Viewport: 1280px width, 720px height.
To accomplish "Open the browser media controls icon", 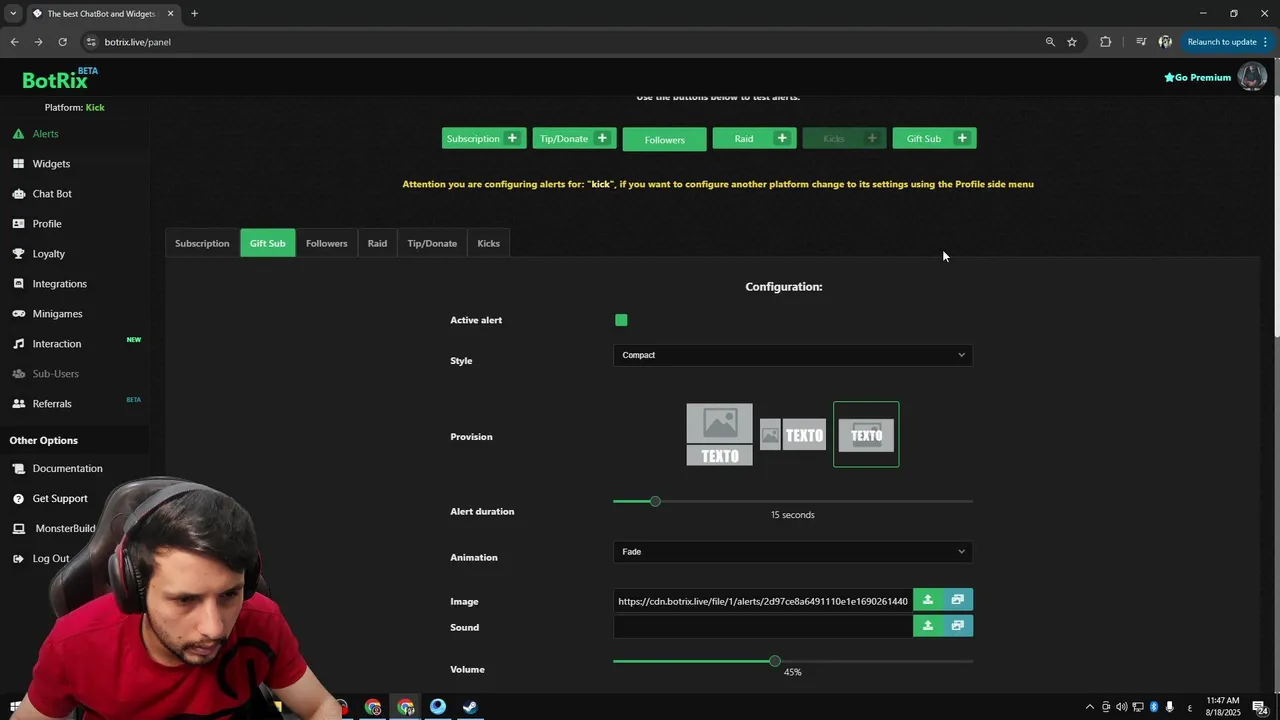I will coord(1141,42).
